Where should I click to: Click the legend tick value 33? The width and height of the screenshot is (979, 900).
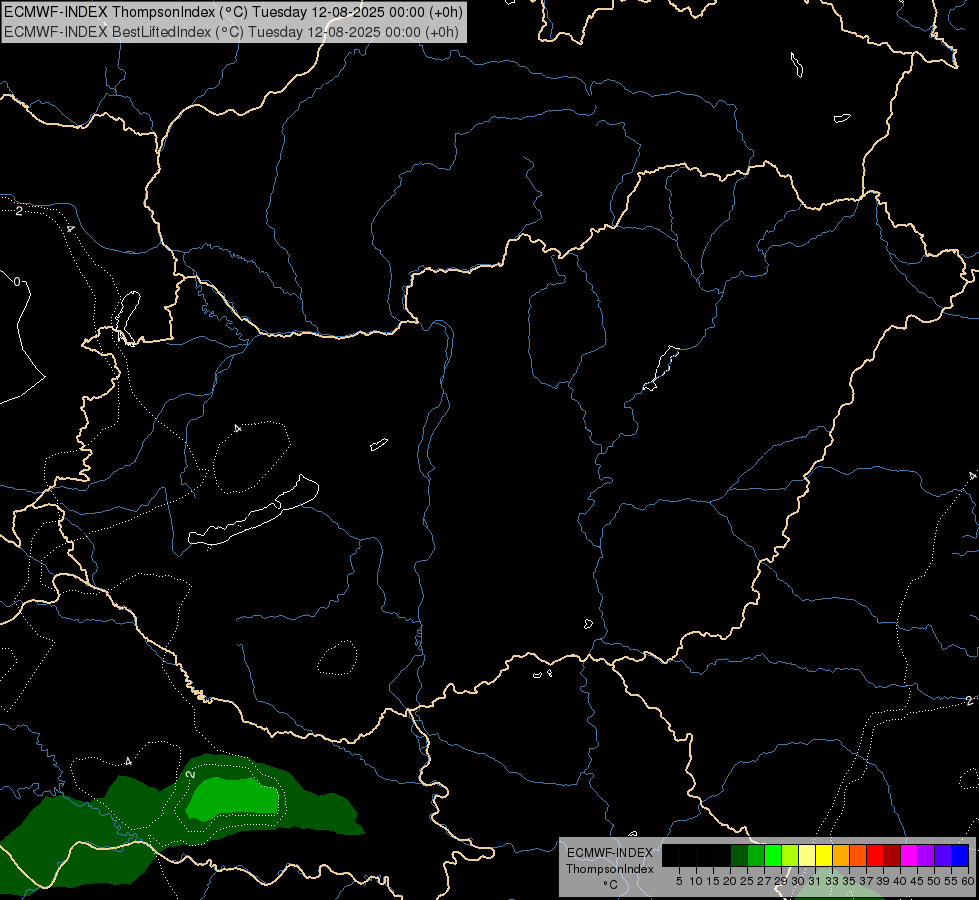[x=832, y=881]
